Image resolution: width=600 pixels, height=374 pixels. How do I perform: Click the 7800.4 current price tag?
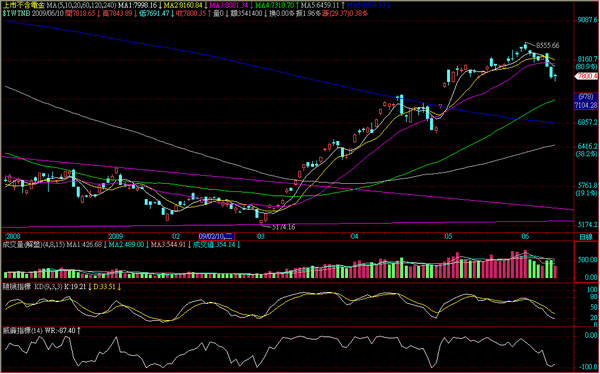[587, 76]
